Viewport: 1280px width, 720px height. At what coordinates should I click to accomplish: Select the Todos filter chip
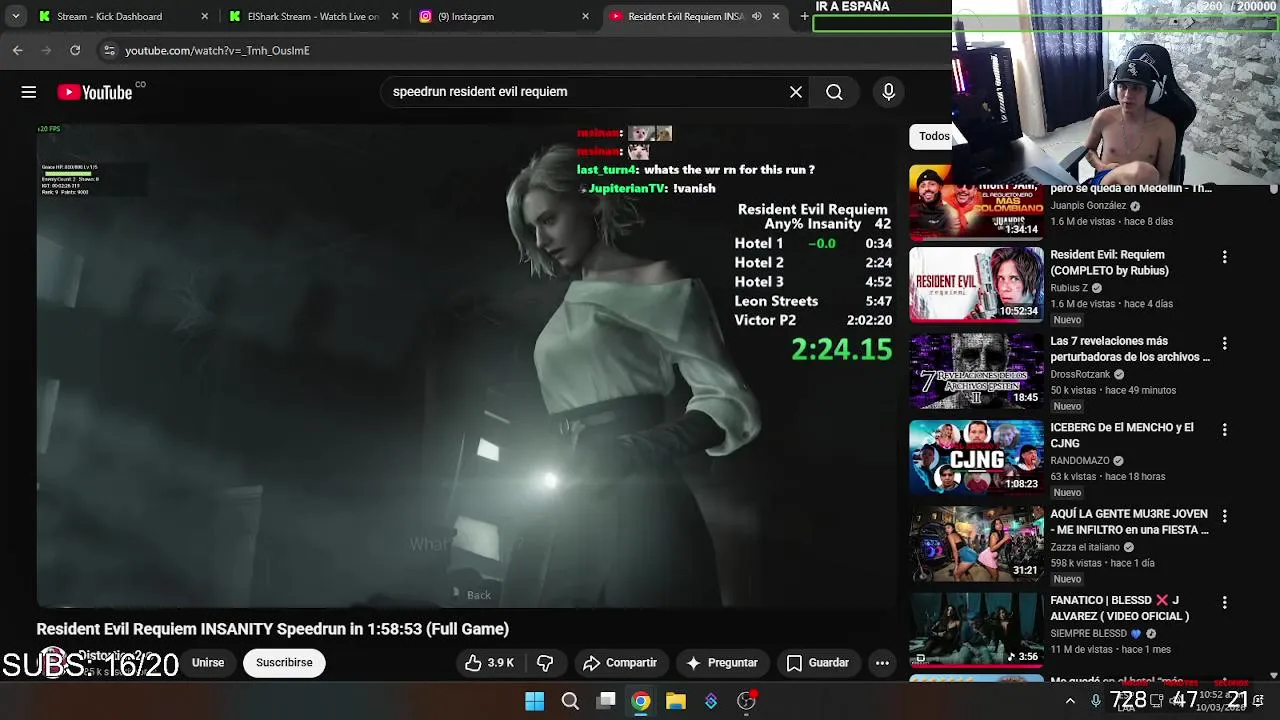[931, 136]
